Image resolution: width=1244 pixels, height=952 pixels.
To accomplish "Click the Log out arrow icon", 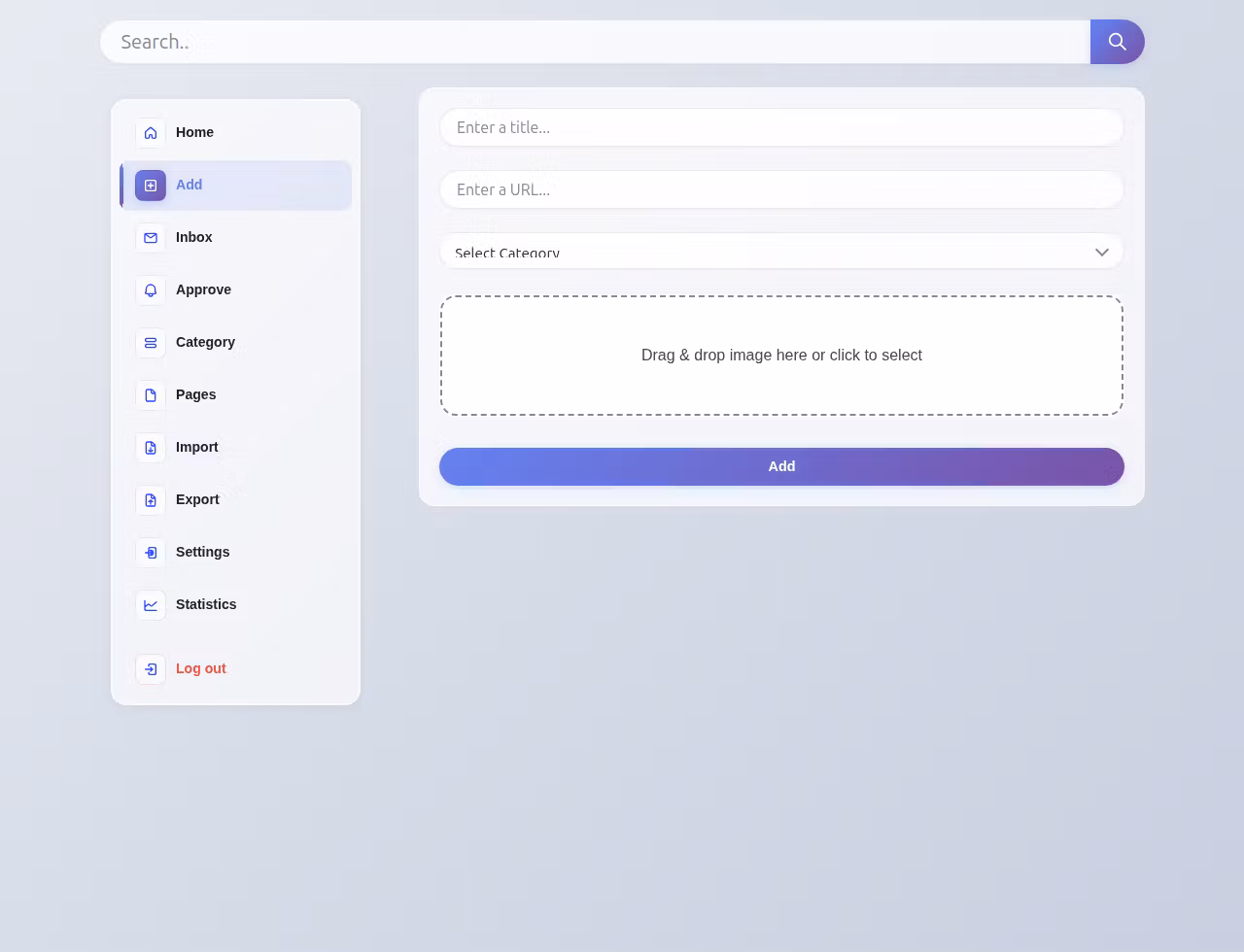I will pos(151,669).
